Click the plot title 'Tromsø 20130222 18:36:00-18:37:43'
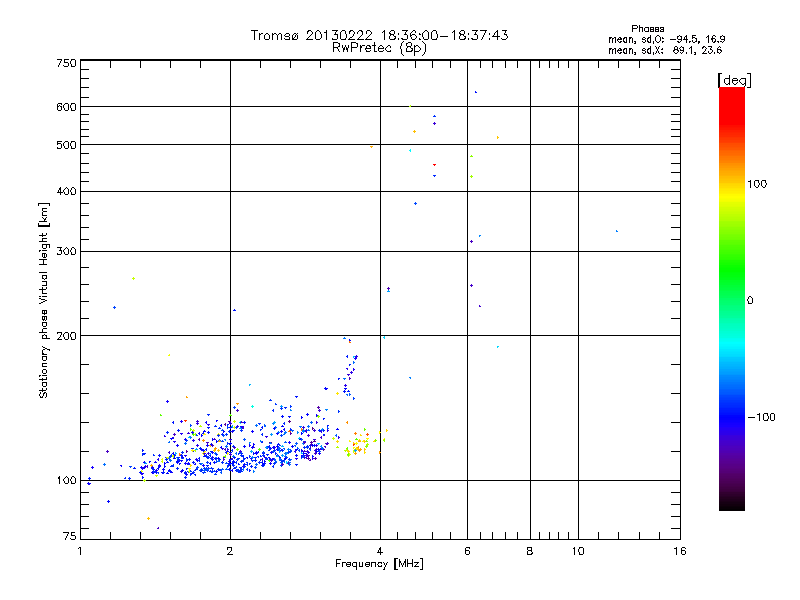This screenshot has height=600, width=800. (x=379, y=35)
